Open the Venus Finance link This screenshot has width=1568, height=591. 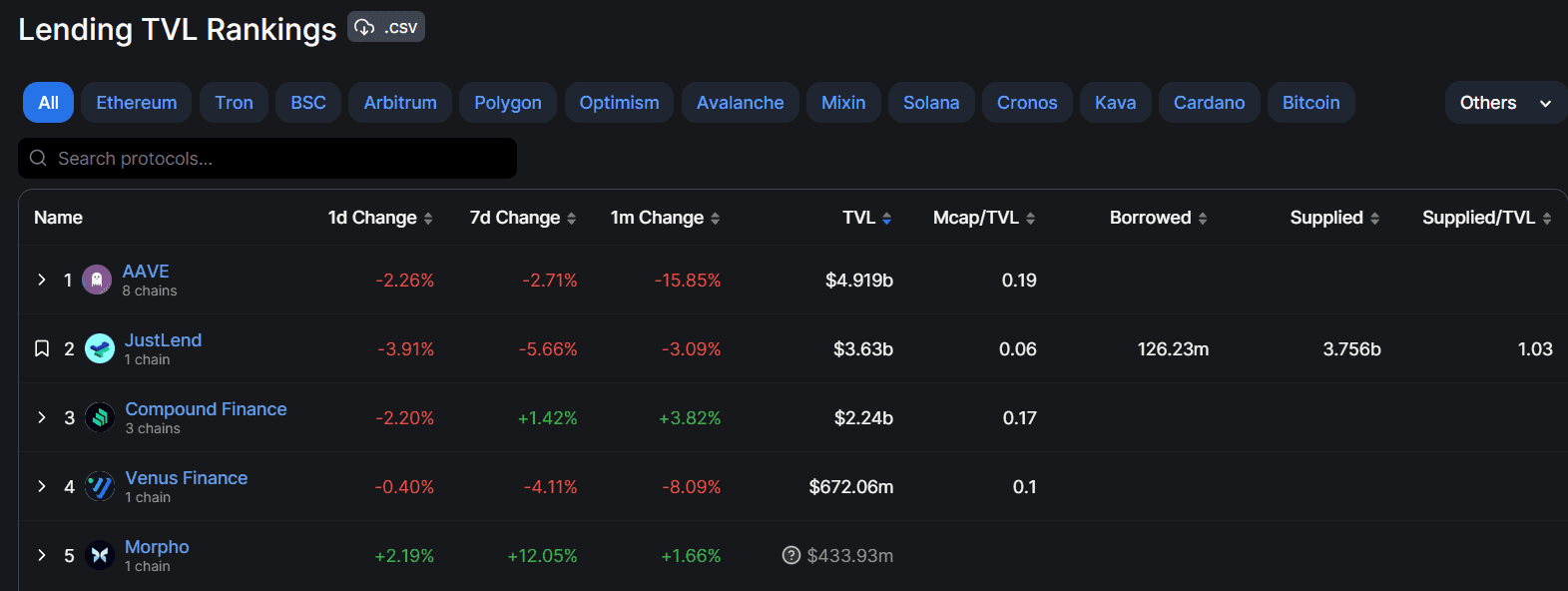click(187, 478)
